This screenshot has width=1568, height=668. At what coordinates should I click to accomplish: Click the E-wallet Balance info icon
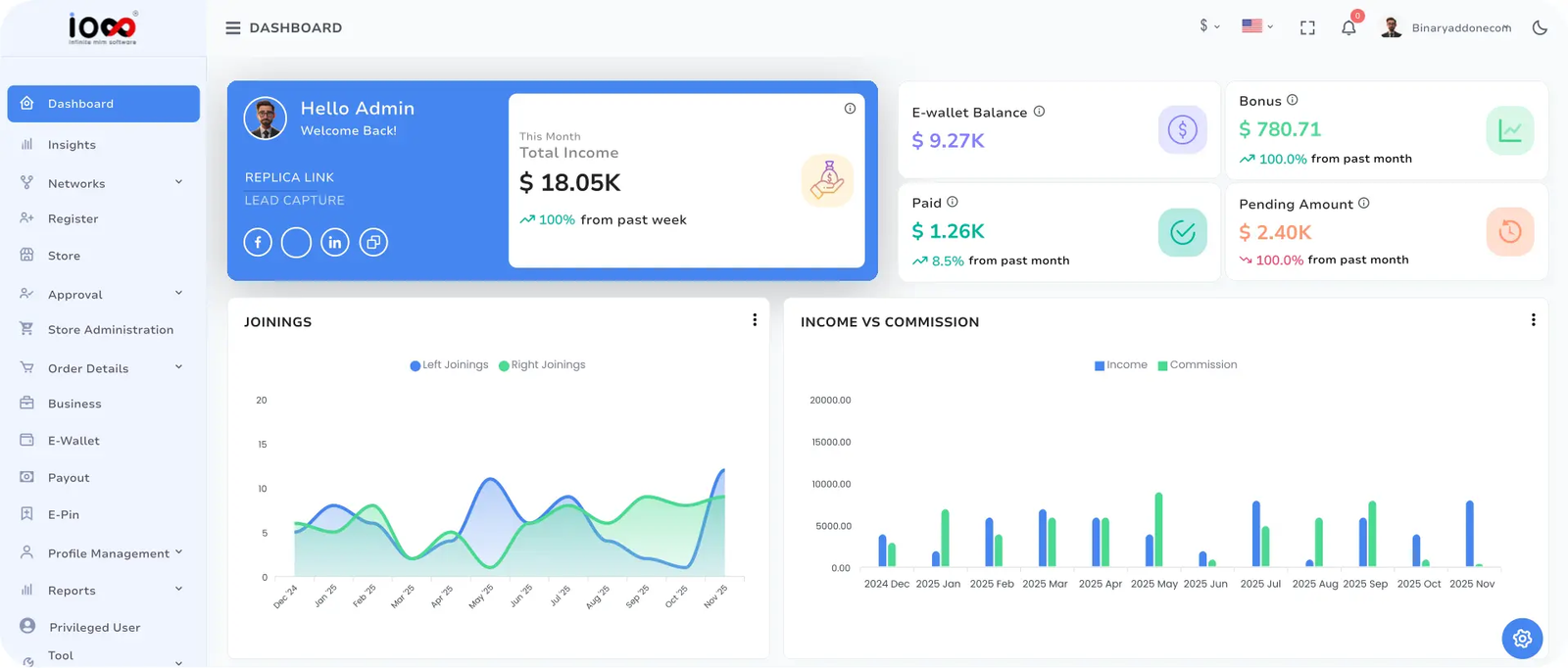pos(1039,112)
